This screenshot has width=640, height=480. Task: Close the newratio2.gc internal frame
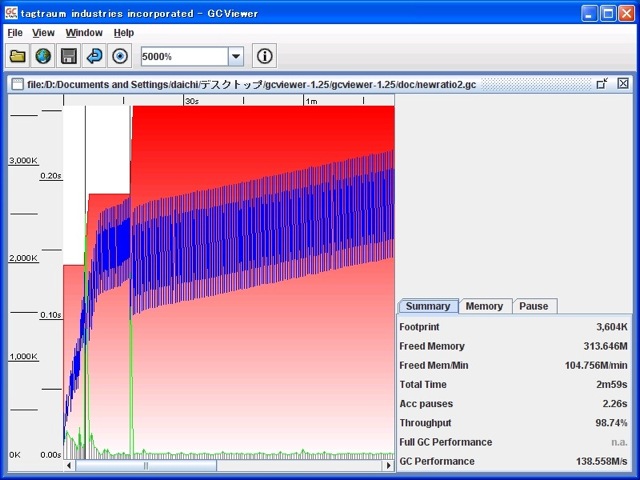(x=623, y=84)
